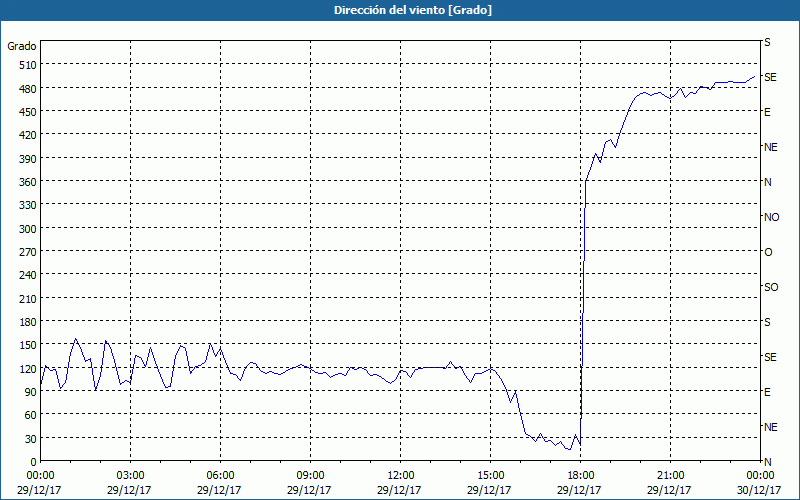This screenshot has height=500, width=800.
Task: Click the 240 degree axis value
Action: point(28,276)
